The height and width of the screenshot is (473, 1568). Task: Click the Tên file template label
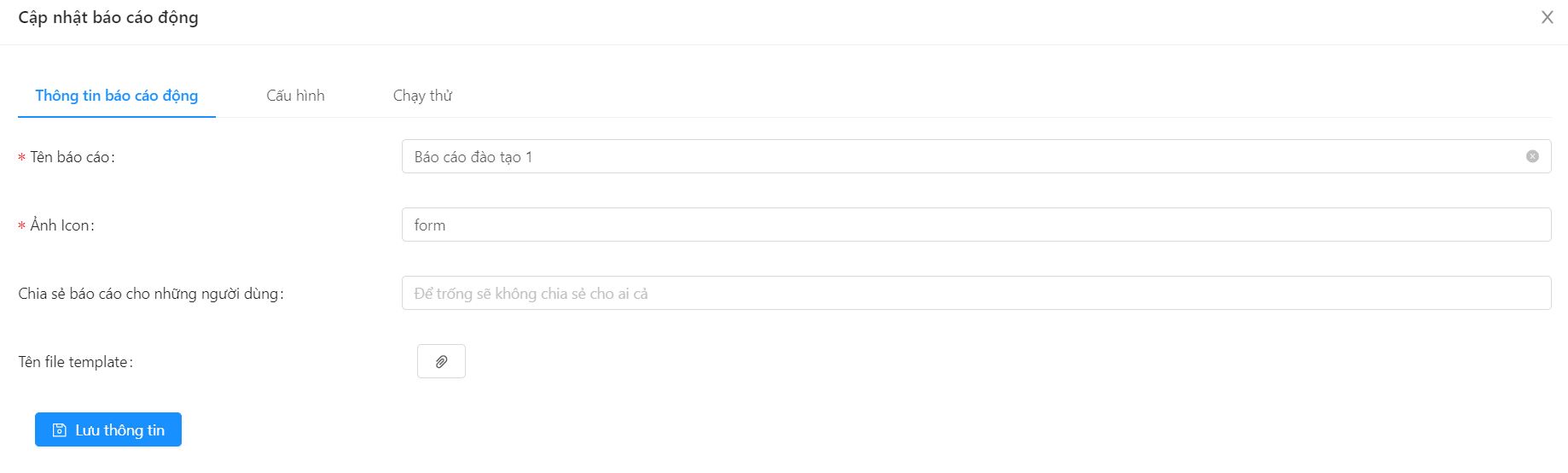pos(76,362)
